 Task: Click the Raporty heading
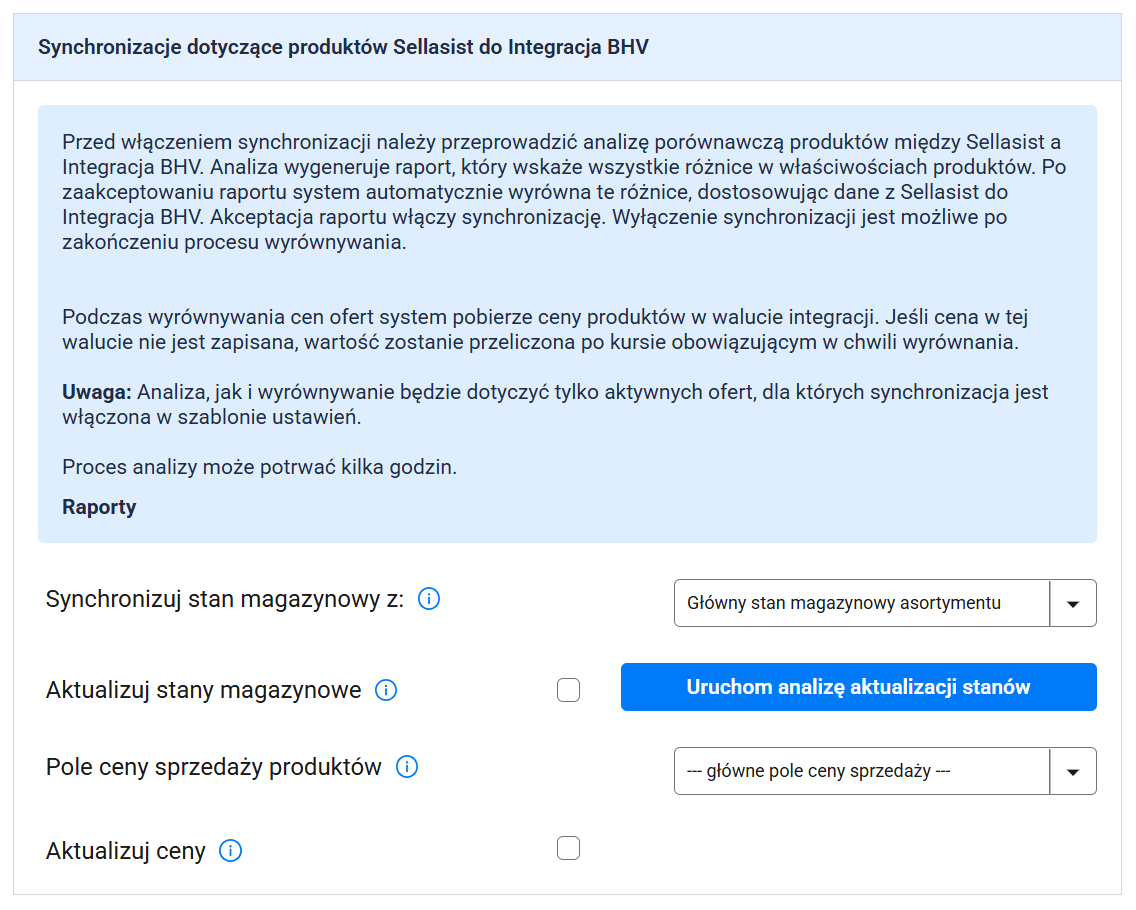[x=99, y=507]
